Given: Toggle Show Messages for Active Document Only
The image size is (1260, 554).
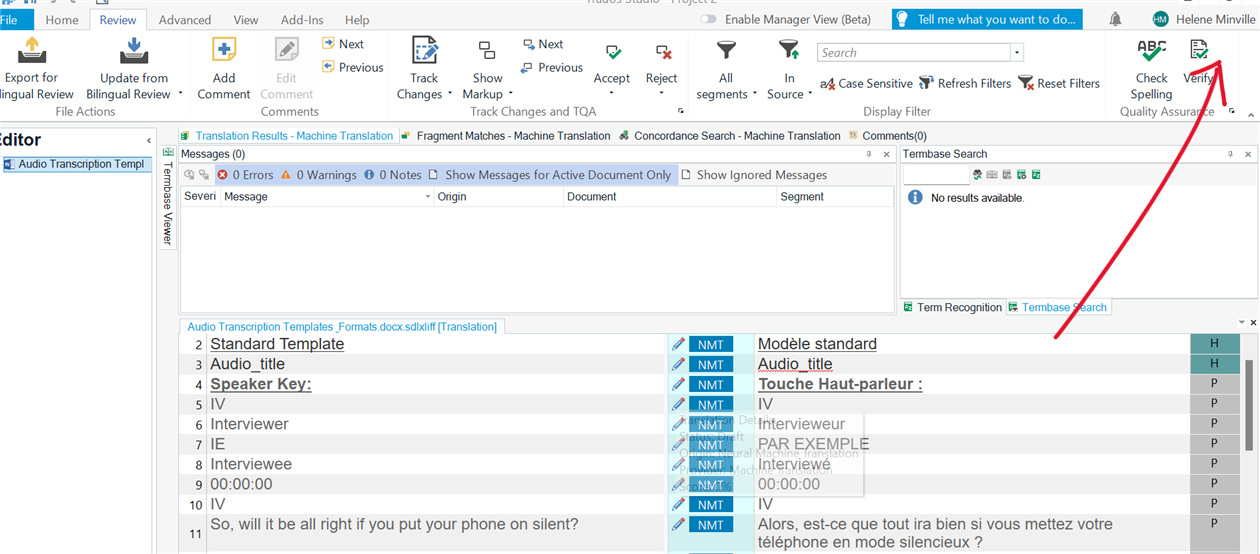Looking at the screenshot, I should (x=549, y=175).
